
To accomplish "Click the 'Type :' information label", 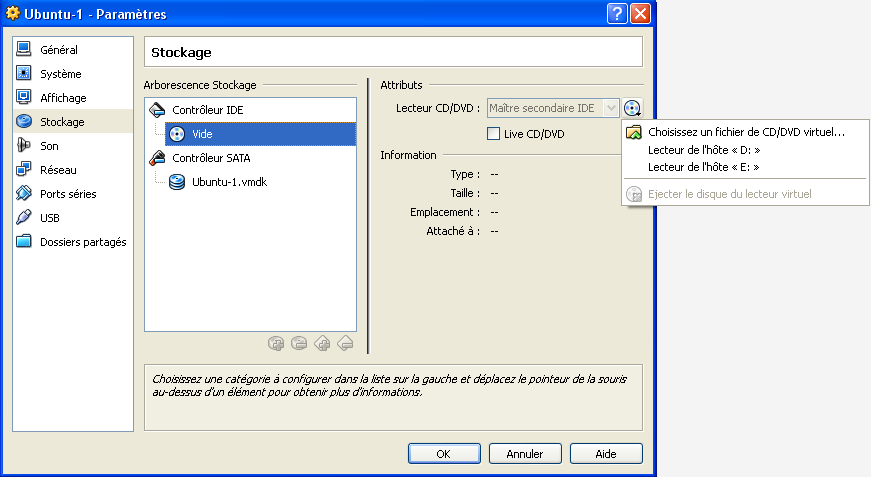I will point(465,174).
